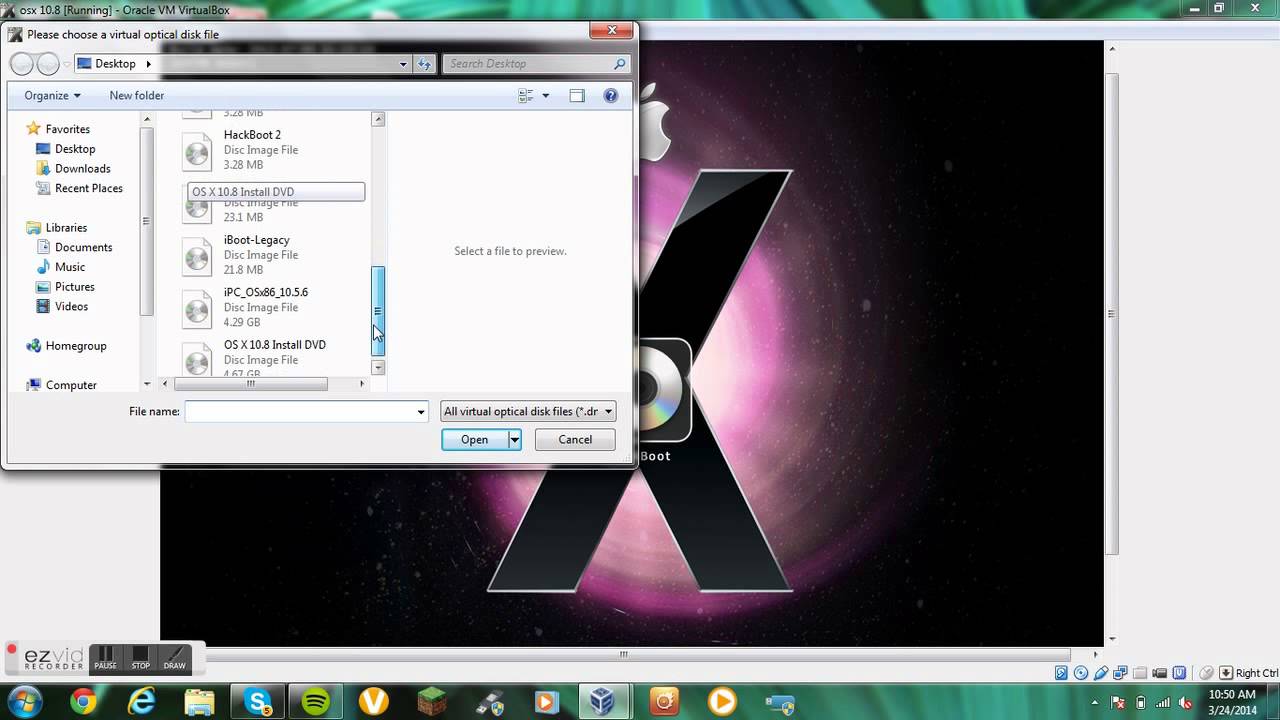Expand the view options dropdown arrow

point(545,96)
